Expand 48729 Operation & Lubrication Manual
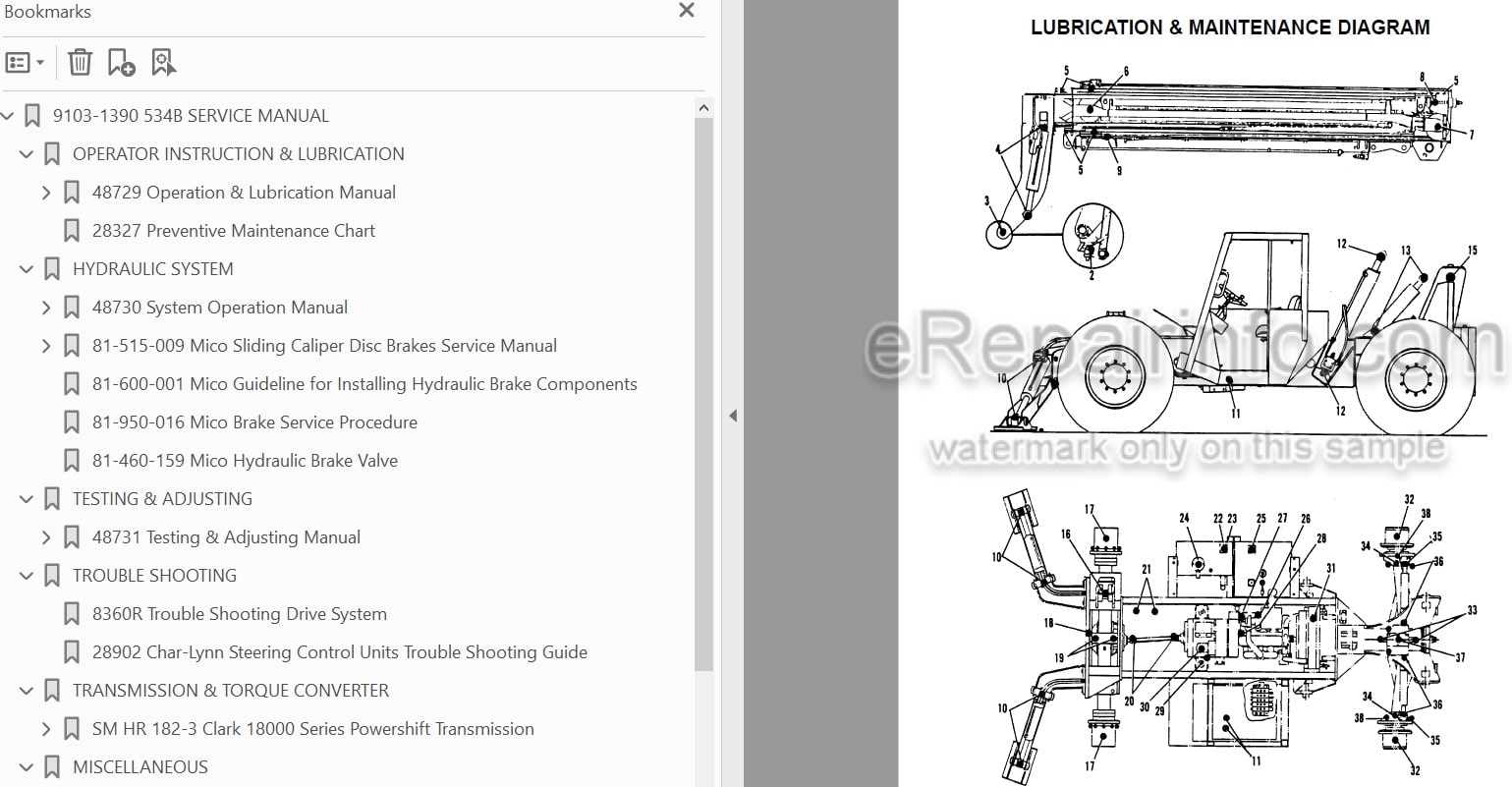Viewport: 1512px width, 787px height. tap(45, 193)
